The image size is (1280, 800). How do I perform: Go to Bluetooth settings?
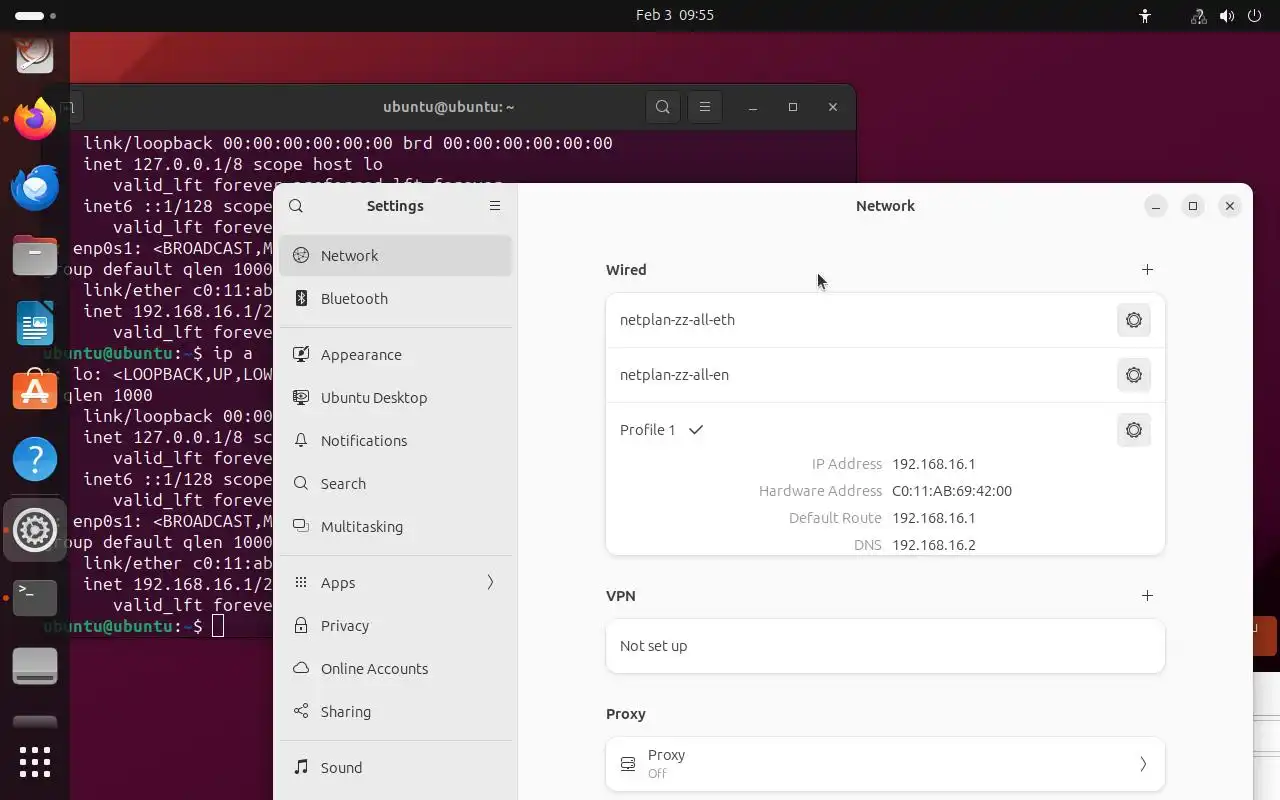point(396,299)
